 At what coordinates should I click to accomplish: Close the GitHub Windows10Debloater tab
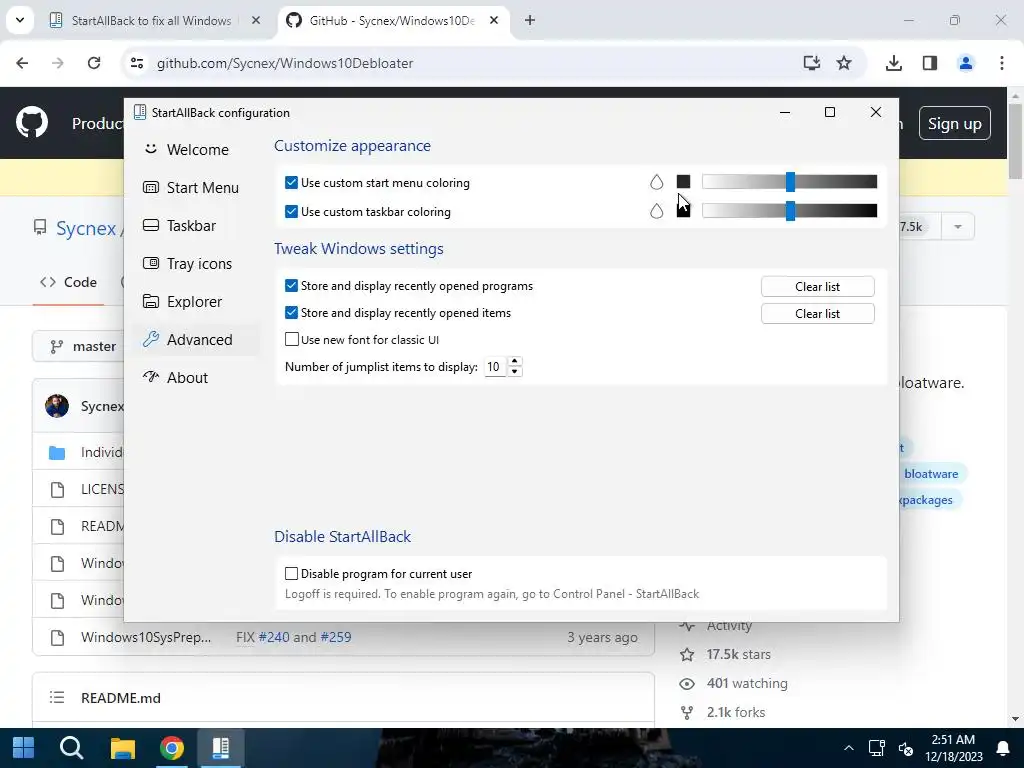pyautogui.click(x=494, y=20)
